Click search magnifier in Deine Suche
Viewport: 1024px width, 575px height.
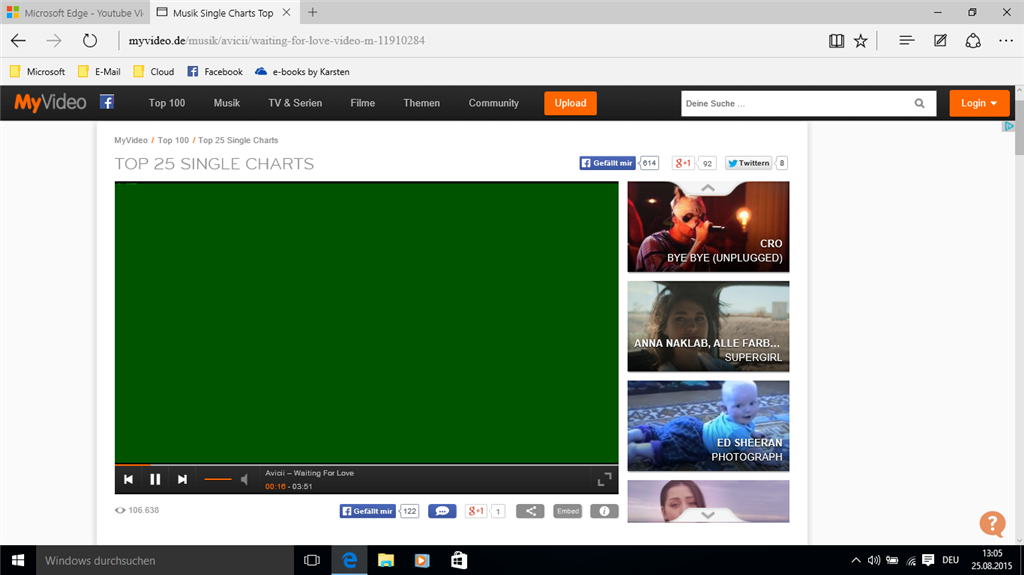(920, 103)
